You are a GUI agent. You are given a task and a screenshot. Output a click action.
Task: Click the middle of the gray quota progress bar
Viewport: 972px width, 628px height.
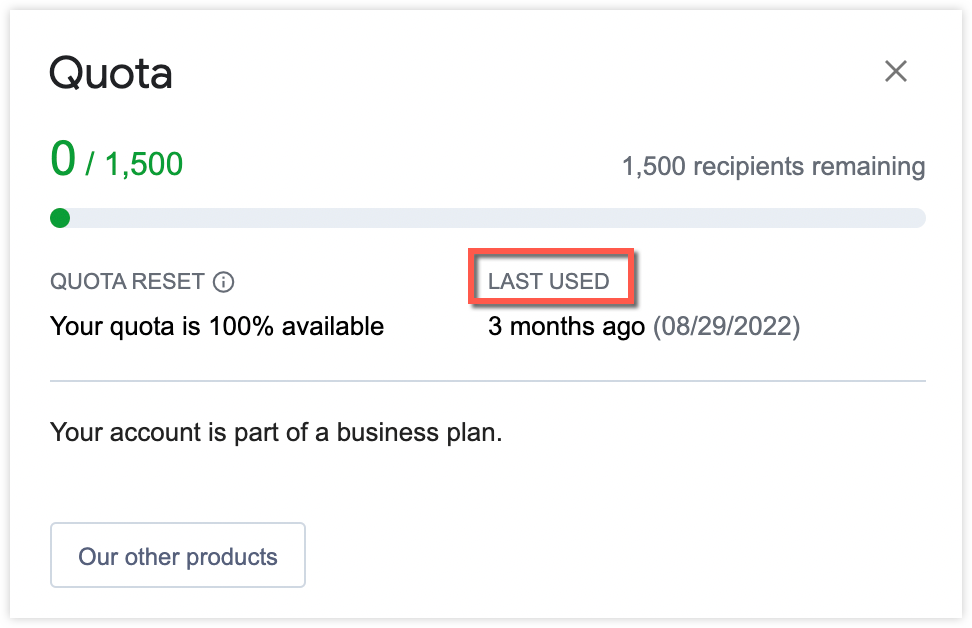[x=490, y=218]
